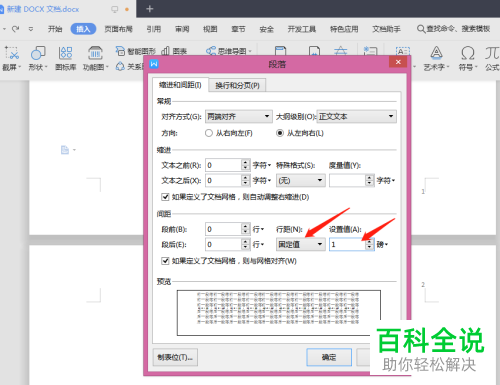Open the 图标库 icon library
This screenshot has width=500, height=385.
65,59
